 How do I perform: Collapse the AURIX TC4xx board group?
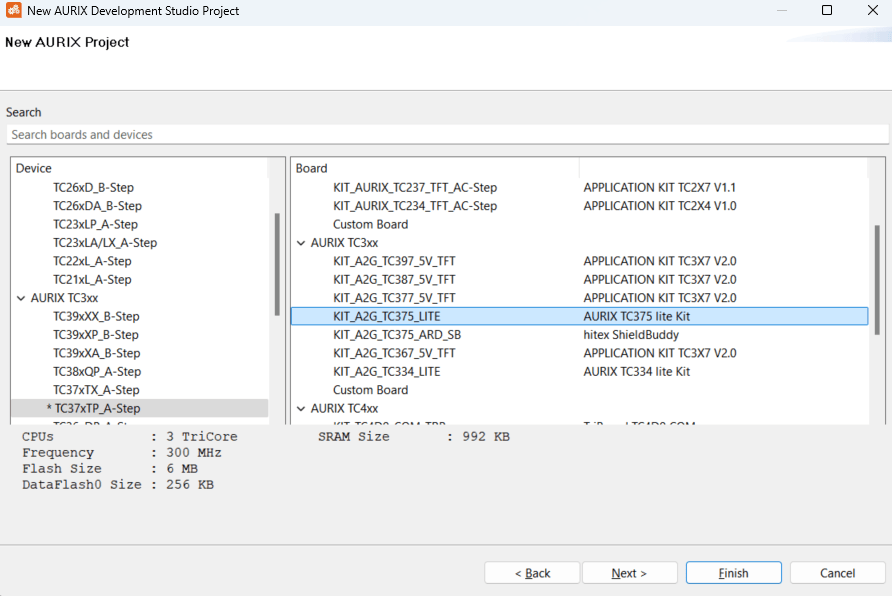point(301,408)
